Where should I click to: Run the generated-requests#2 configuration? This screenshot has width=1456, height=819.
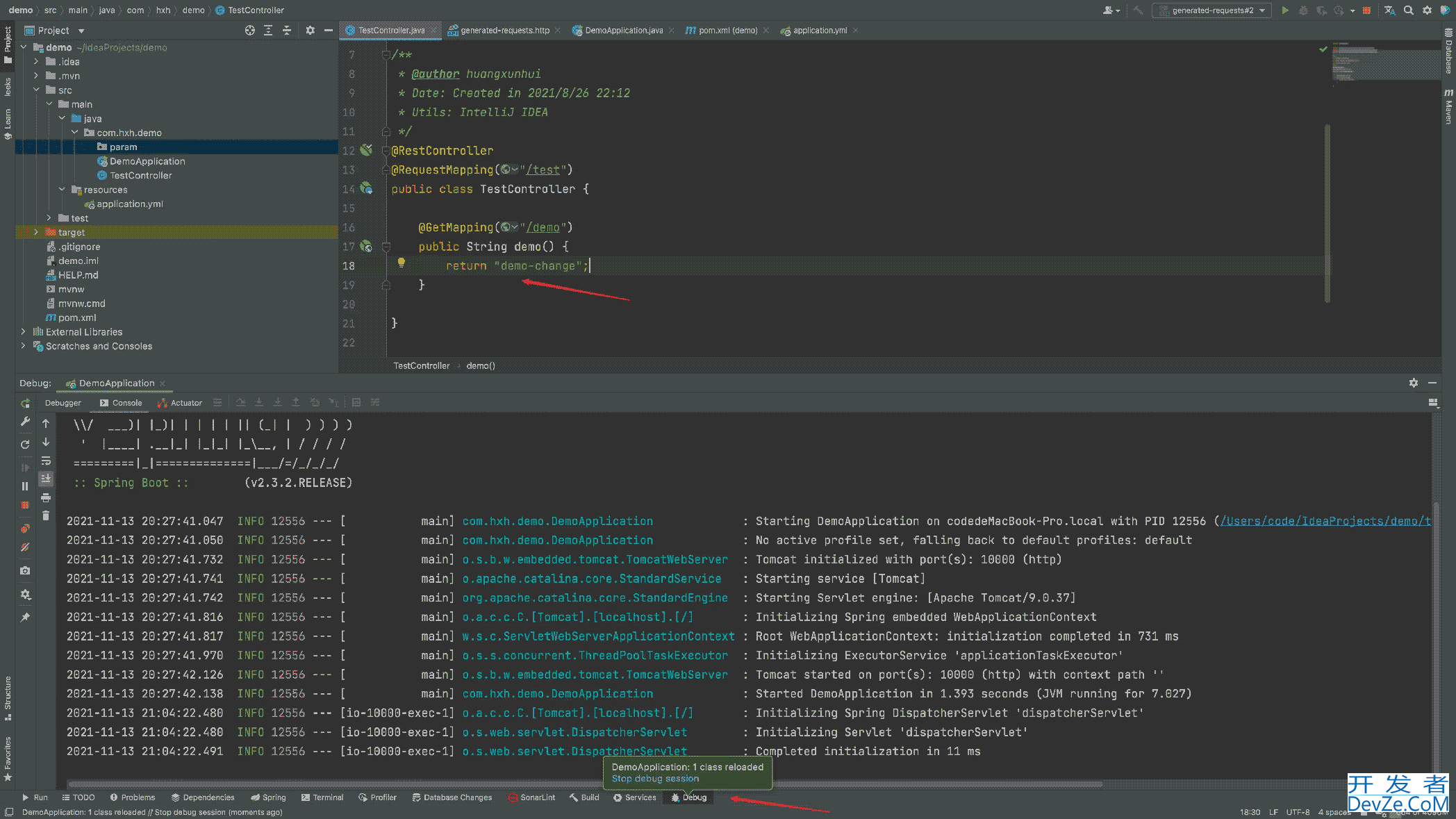coord(1285,10)
